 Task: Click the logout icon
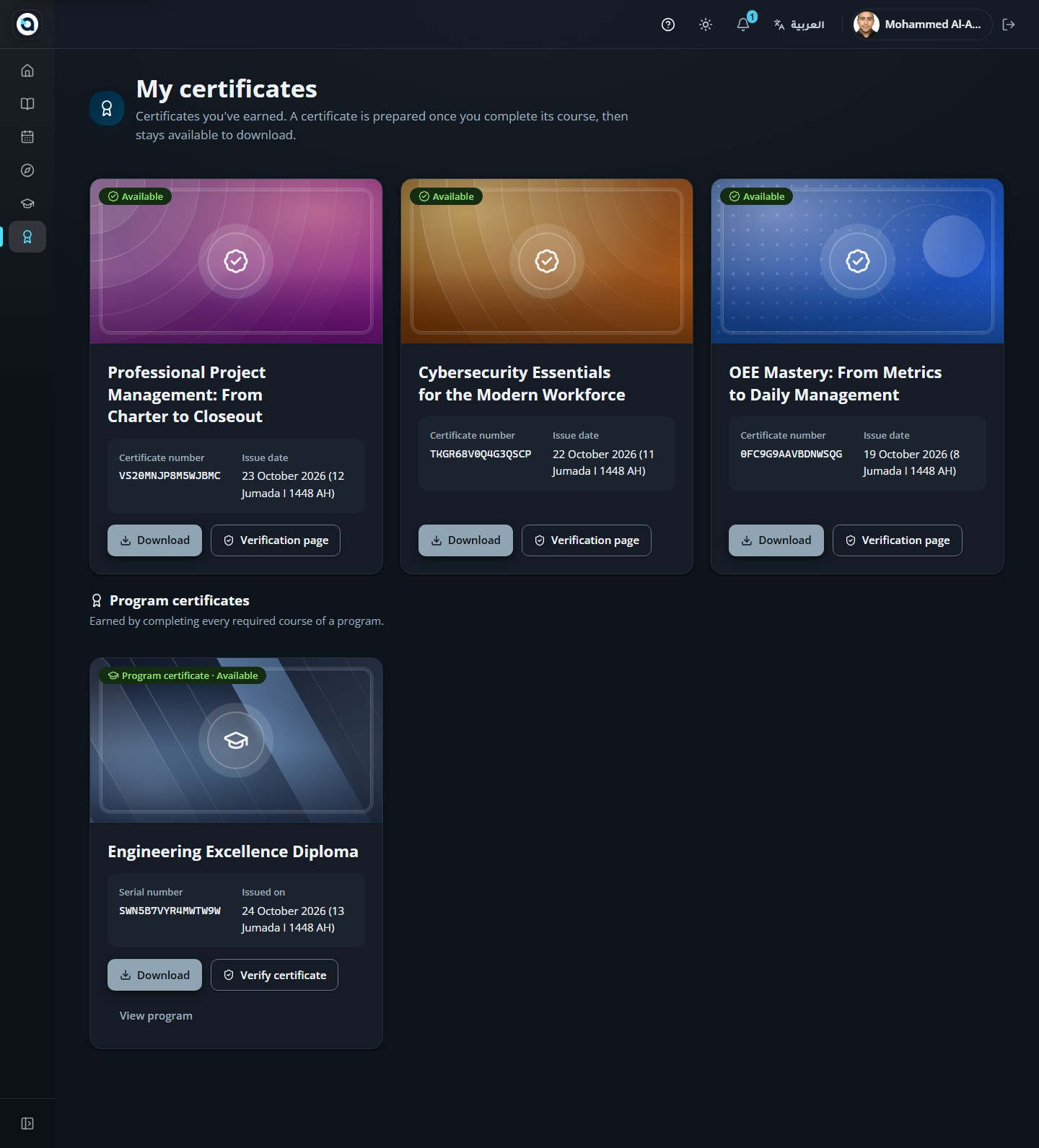coord(1009,25)
